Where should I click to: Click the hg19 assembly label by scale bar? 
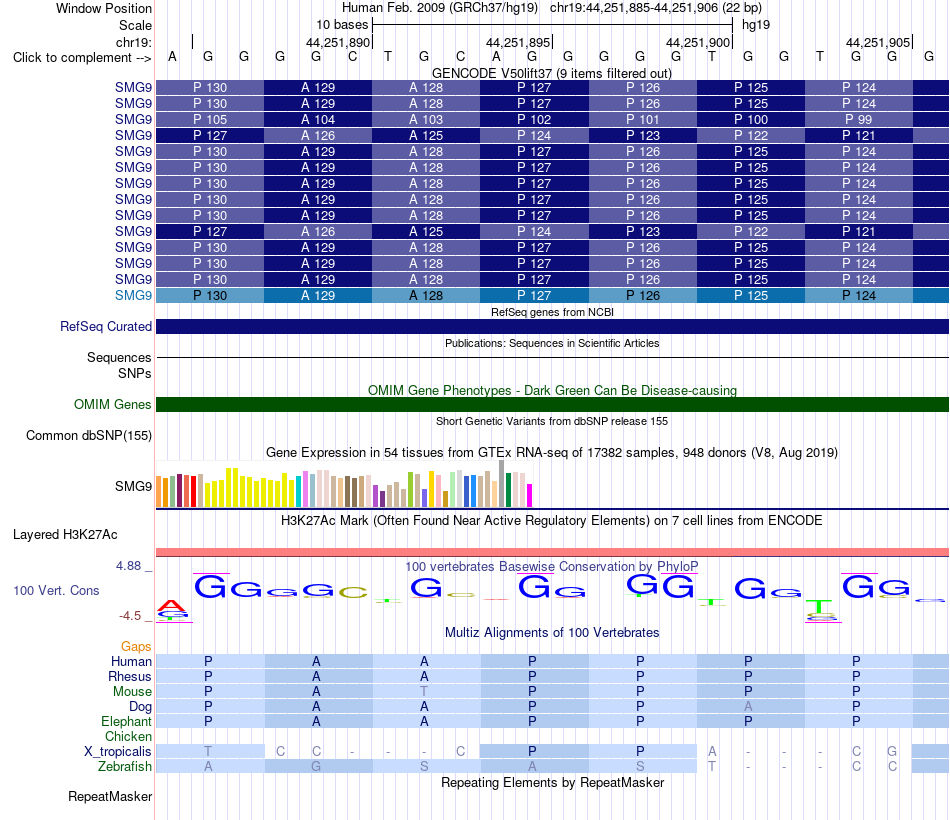tap(756, 25)
